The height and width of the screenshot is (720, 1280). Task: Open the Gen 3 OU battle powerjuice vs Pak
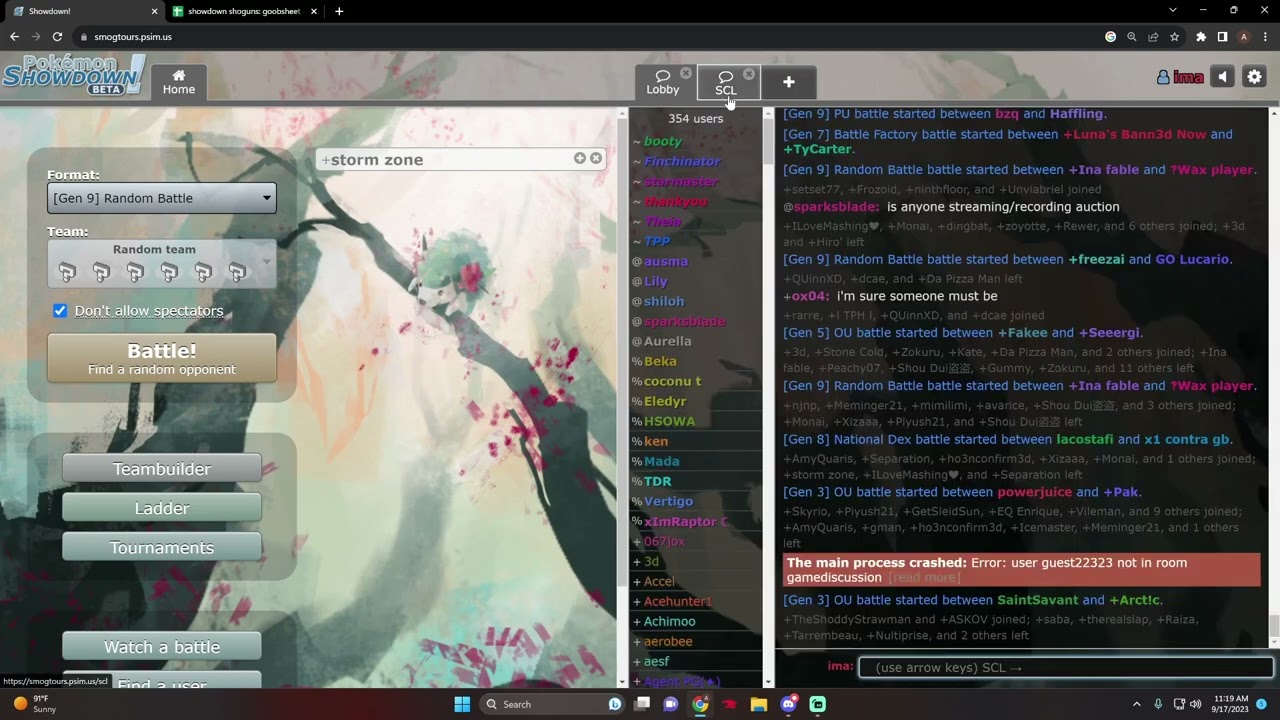(962, 492)
